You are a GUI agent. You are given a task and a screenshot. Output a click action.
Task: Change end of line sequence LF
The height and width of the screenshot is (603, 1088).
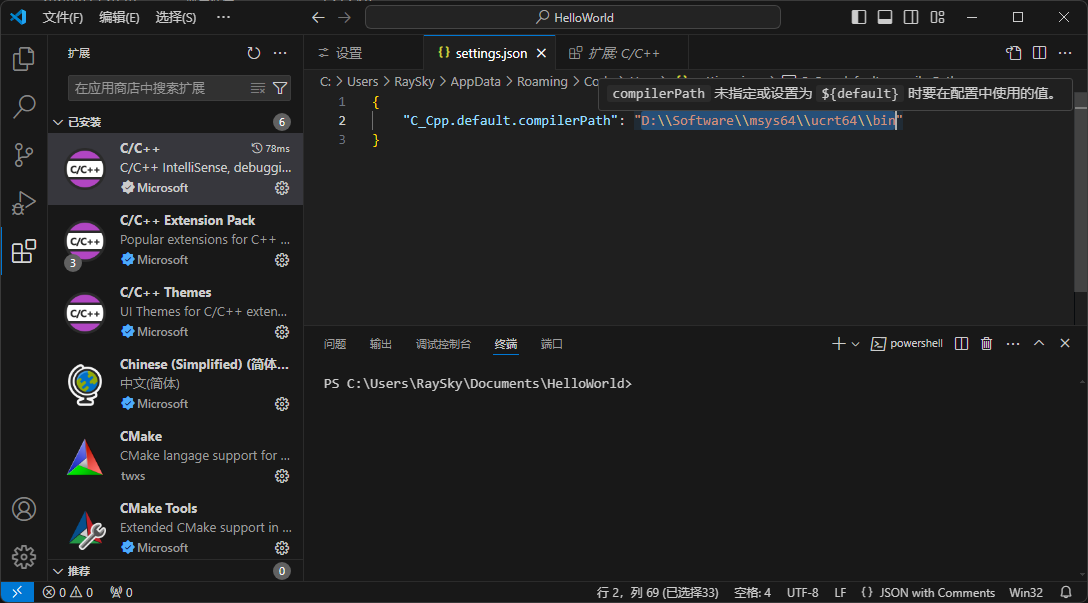coord(840,593)
